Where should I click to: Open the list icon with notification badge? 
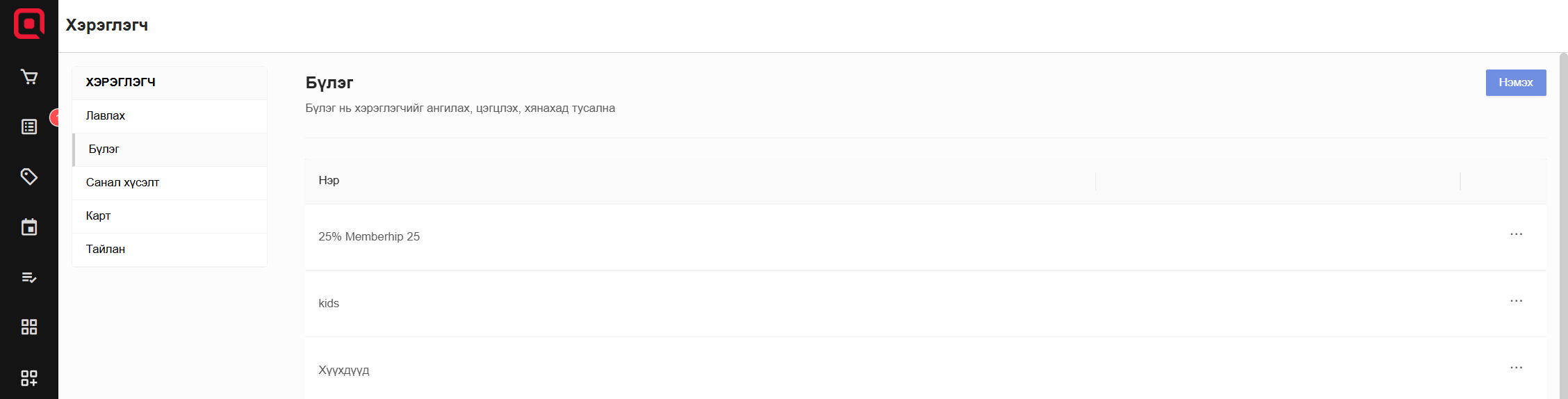(x=29, y=127)
